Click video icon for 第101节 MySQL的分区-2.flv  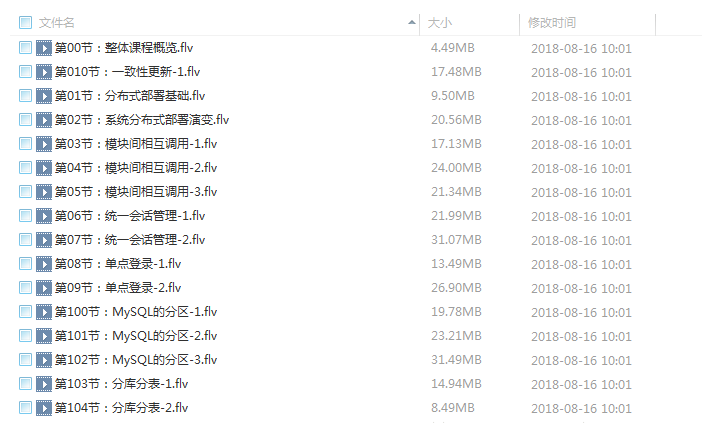click(44, 336)
